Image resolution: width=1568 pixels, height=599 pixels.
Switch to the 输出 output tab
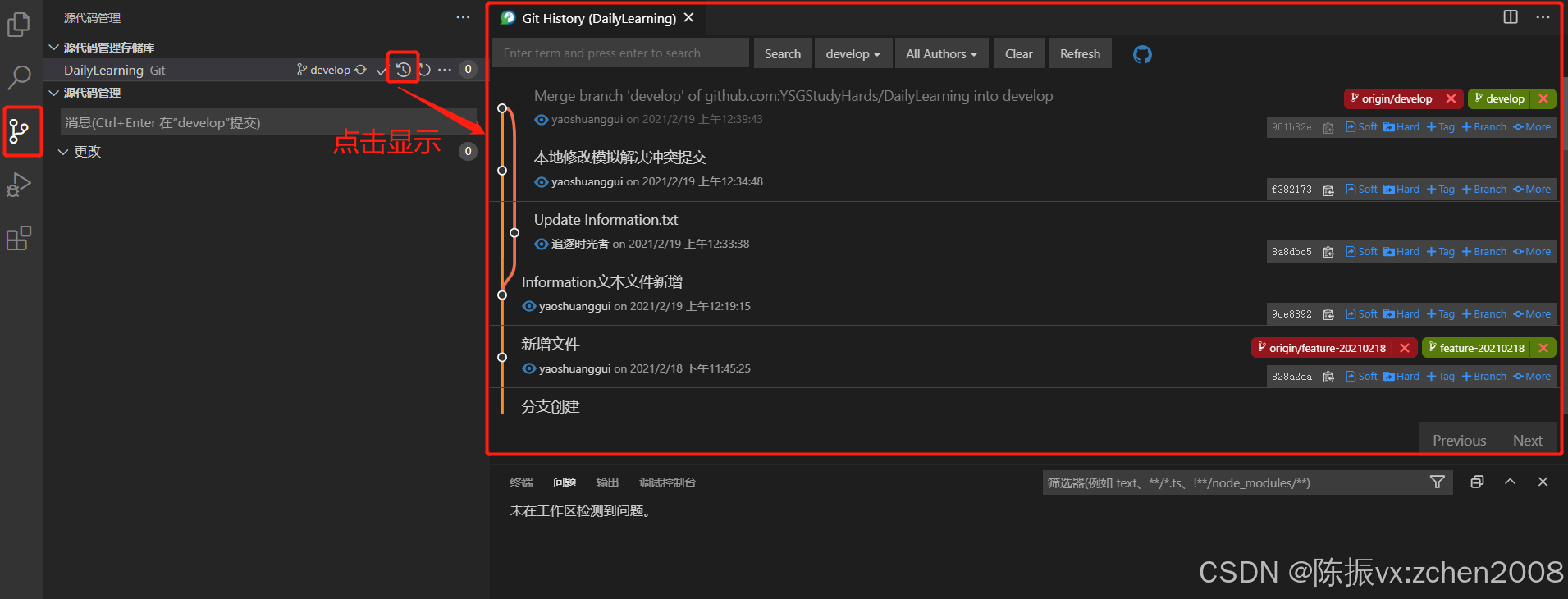(x=607, y=482)
